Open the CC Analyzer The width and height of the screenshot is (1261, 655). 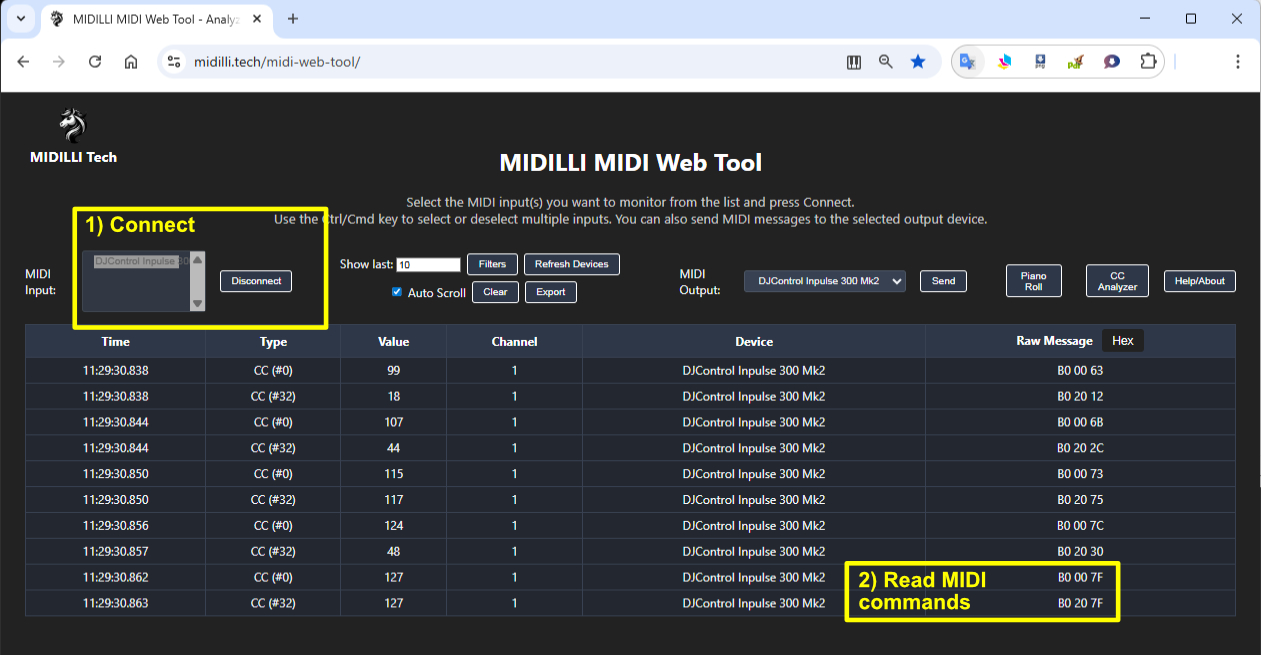(x=1117, y=281)
